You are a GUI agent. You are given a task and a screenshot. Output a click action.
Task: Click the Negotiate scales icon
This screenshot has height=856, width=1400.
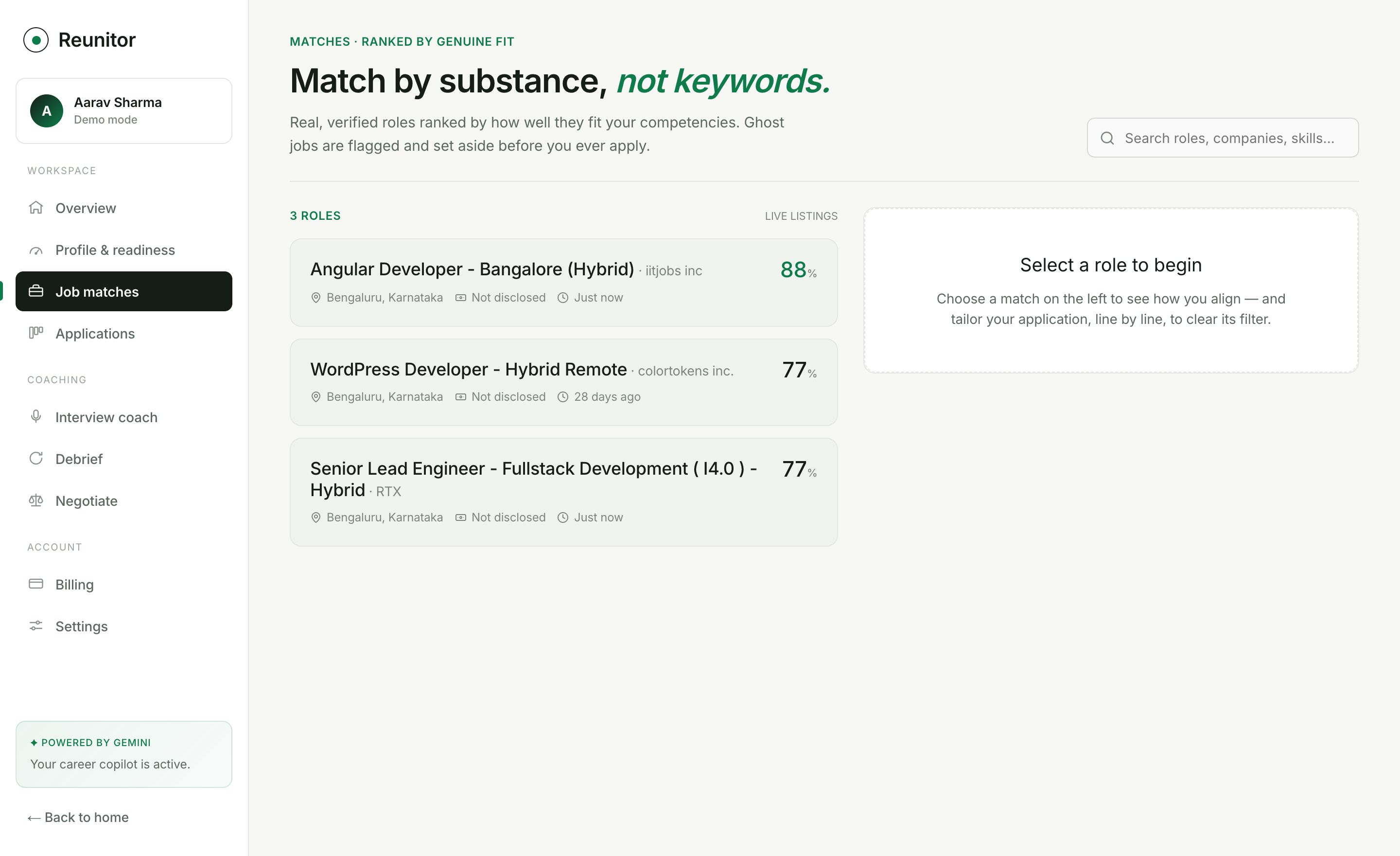pyautogui.click(x=36, y=500)
